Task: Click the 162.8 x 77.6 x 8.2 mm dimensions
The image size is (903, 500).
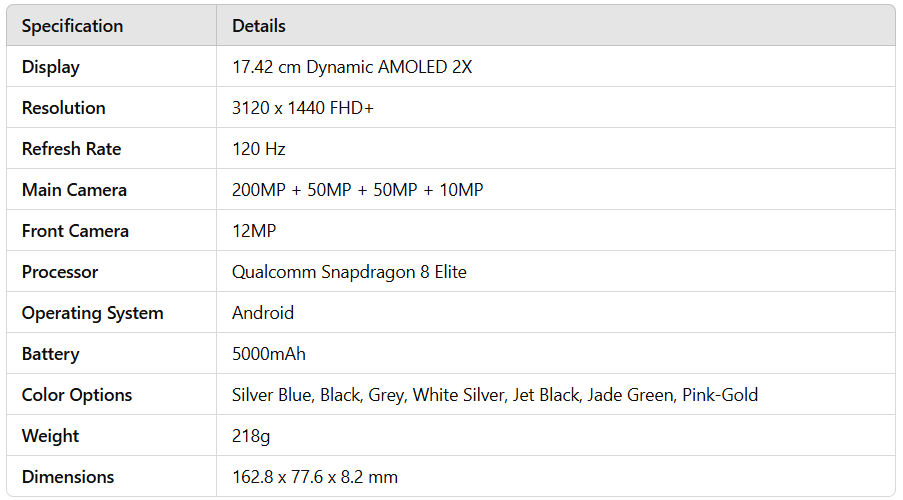Action: [x=315, y=477]
